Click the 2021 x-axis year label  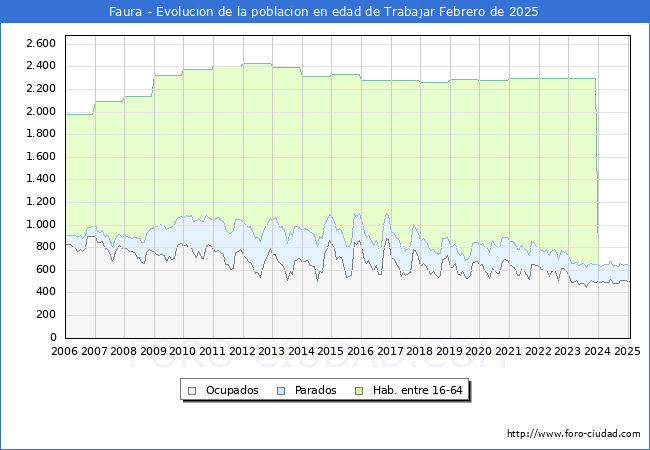509,351
